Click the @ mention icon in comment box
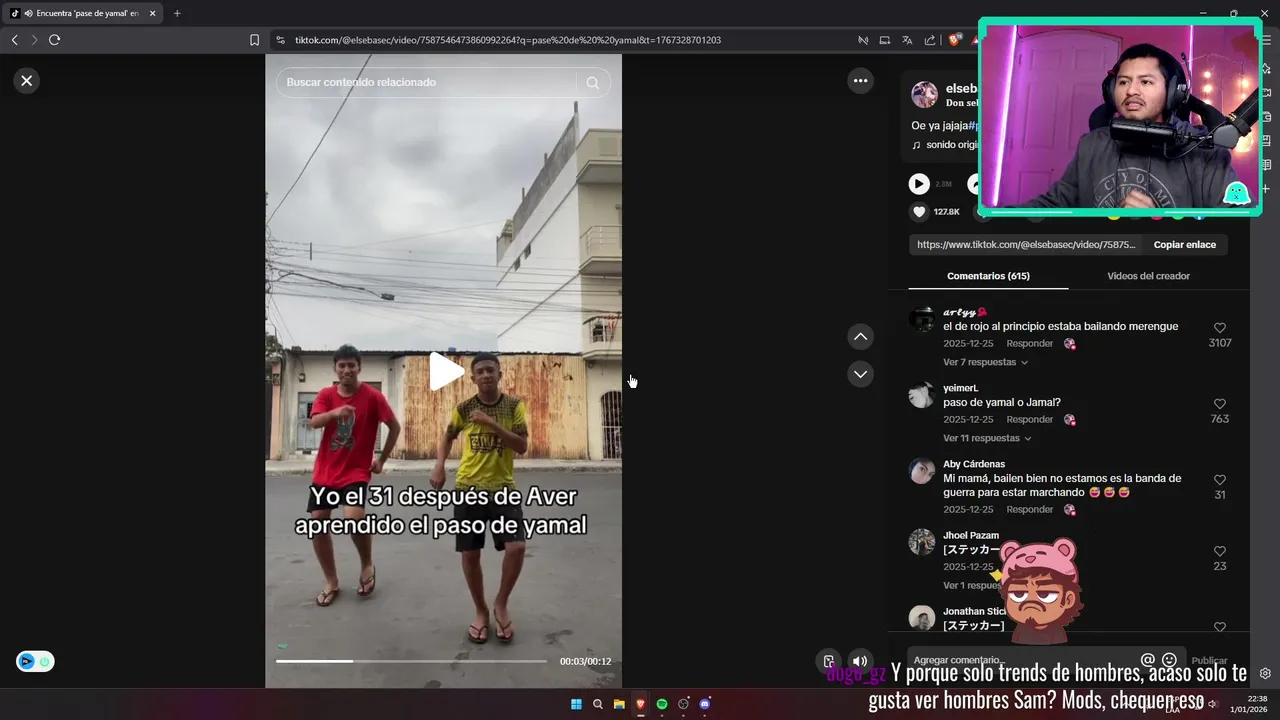 pos(1148,660)
